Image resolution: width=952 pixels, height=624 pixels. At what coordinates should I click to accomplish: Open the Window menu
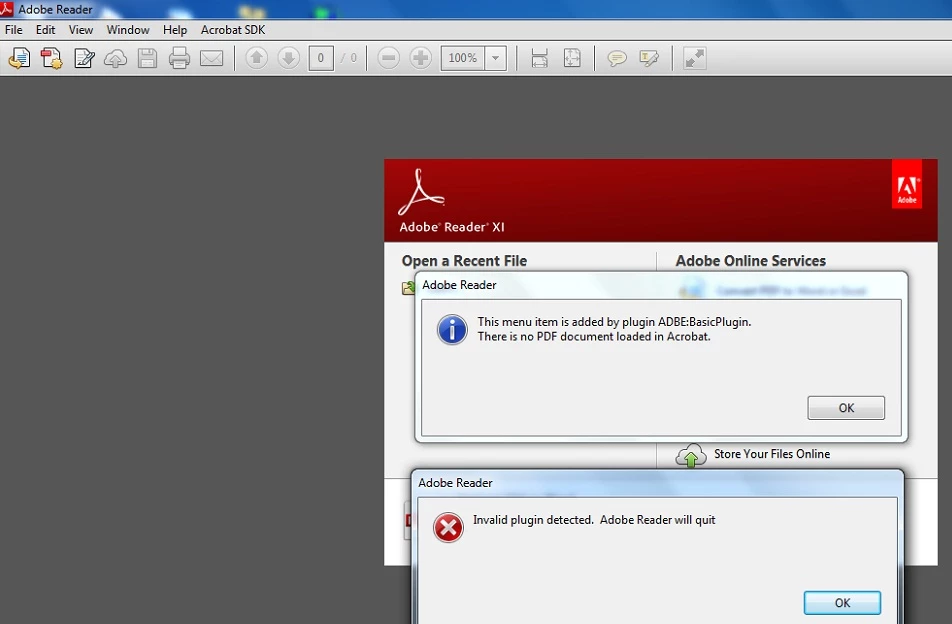(128, 30)
